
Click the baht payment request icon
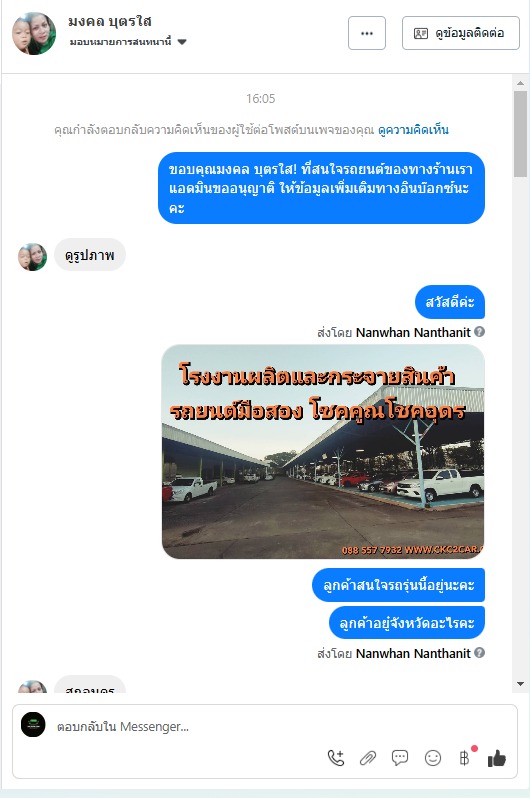pyautogui.click(x=464, y=758)
